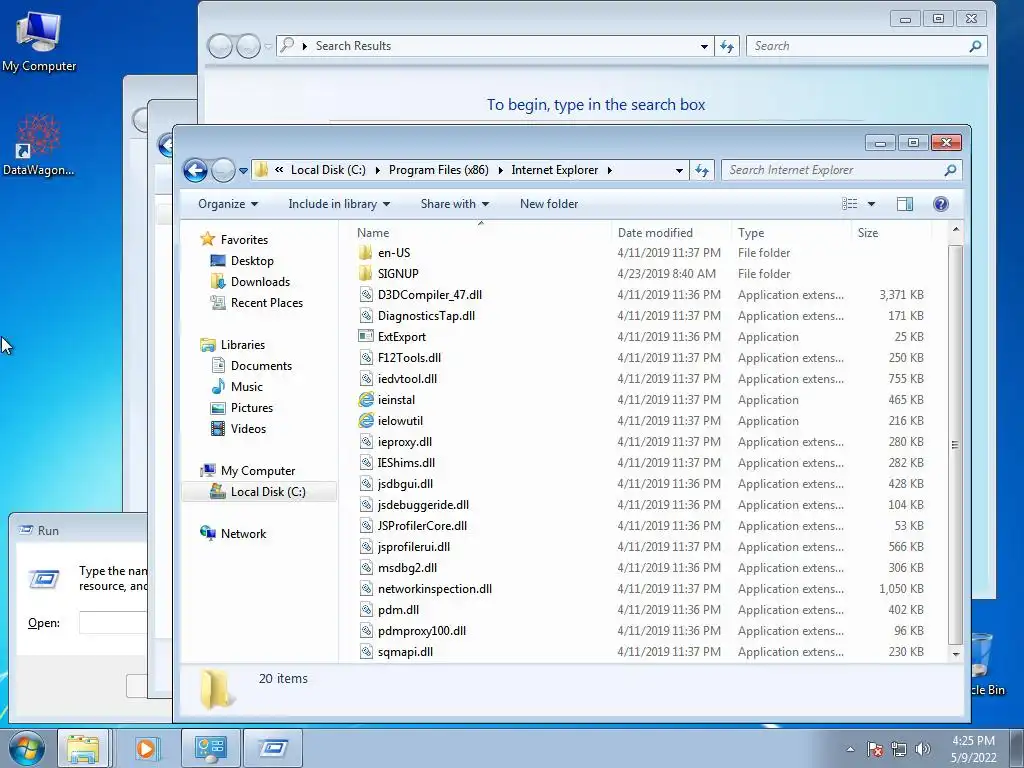Image resolution: width=1024 pixels, height=768 pixels.
Task: Open Music library
Action: (246, 387)
